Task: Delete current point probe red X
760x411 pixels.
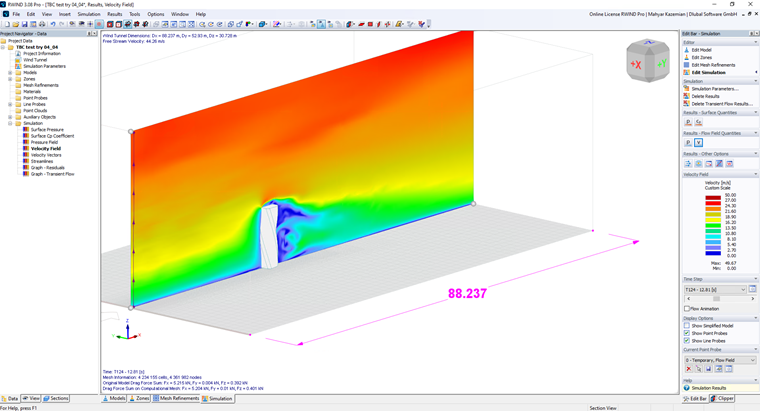Action: click(x=688, y=369)
